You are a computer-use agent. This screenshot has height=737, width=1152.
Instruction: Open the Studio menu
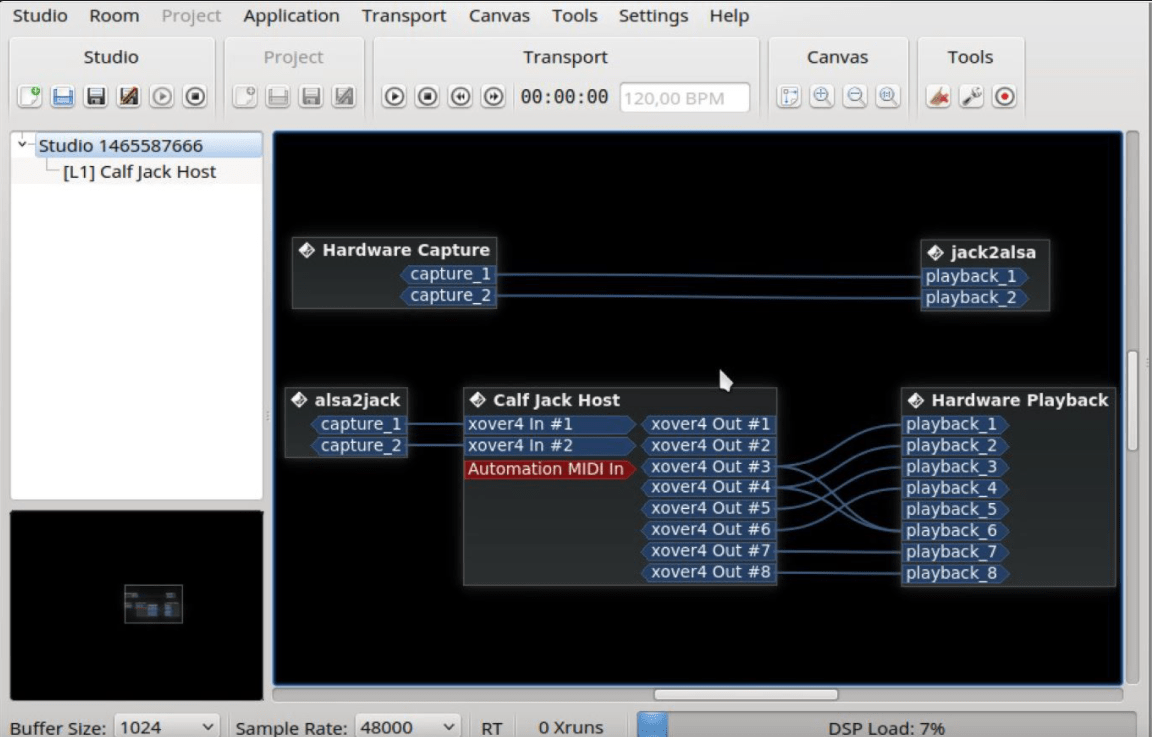point(40,15)
